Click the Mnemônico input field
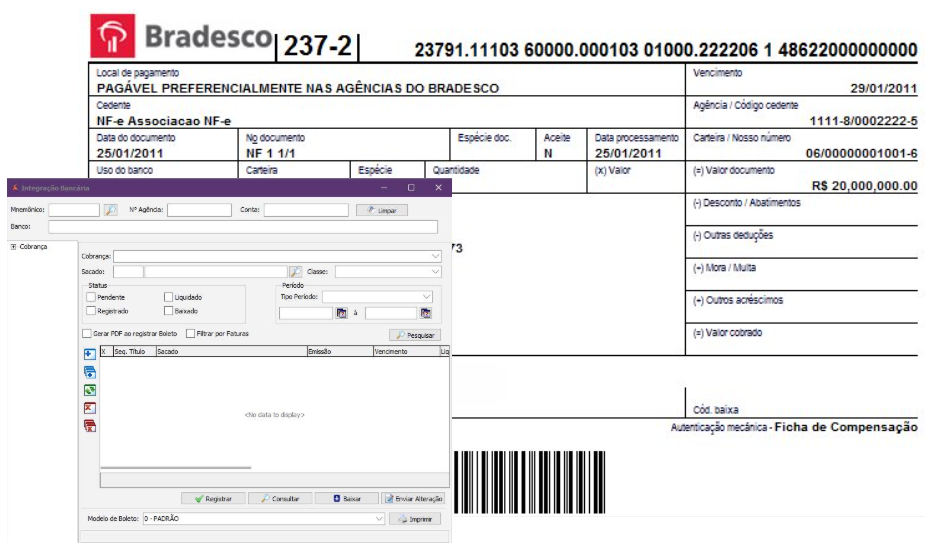The image size is (925, 543). tap(74, 210)
